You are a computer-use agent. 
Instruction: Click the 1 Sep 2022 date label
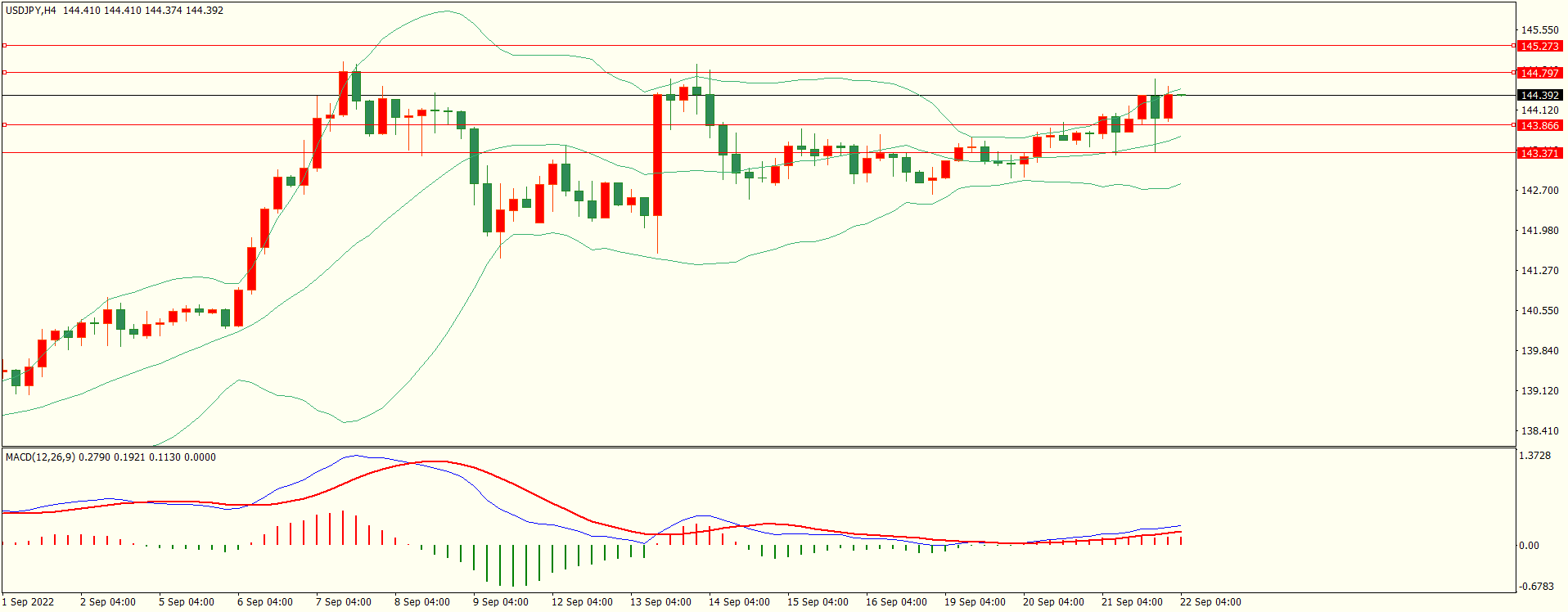point(28,602)
